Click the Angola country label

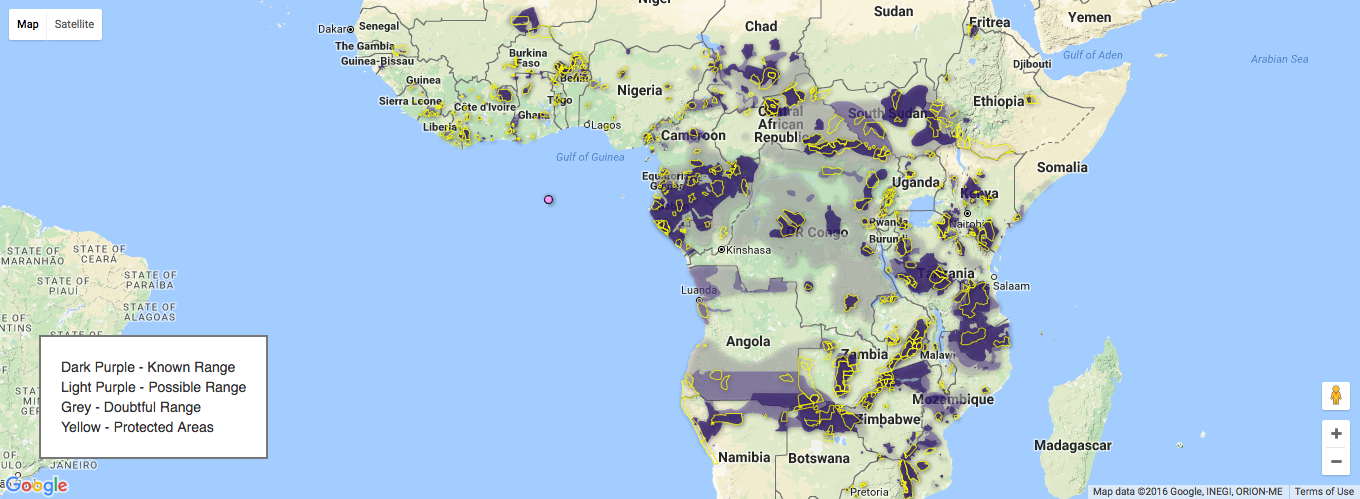point(748,341)
